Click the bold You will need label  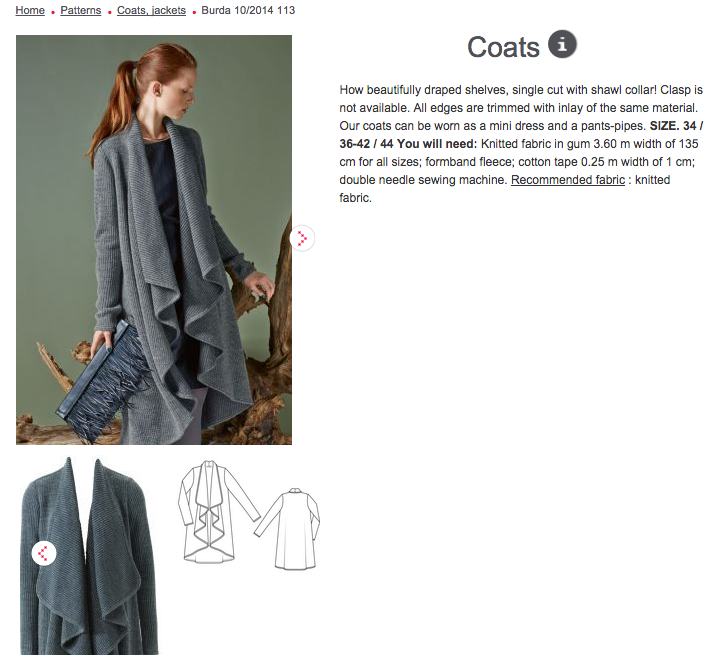[437, 144]
